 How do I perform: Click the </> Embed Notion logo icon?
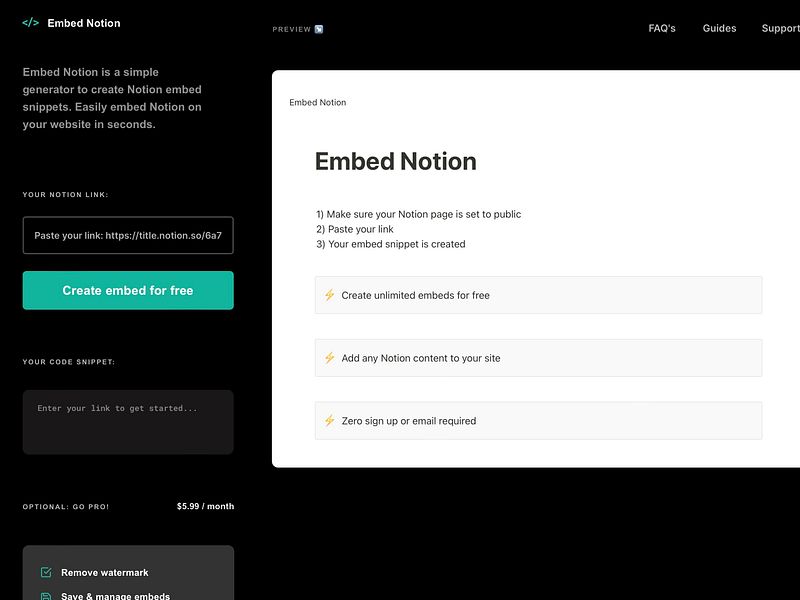click(29, 21)
